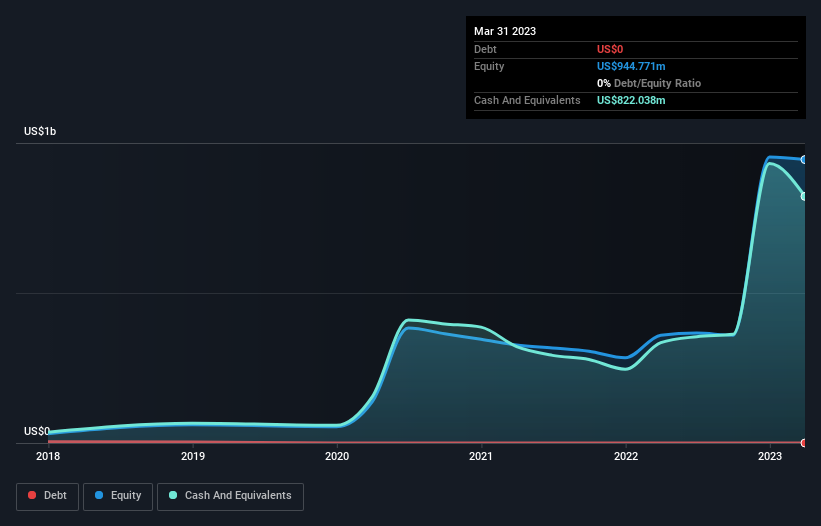Click the Equity tooltip row label
This screenshot has height=526, width=821.
click(489, 66)
